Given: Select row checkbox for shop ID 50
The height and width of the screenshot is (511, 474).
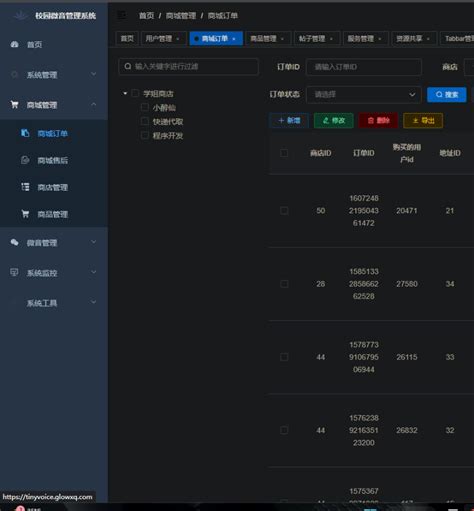Looking at the screenshot, I should [284, 211].
